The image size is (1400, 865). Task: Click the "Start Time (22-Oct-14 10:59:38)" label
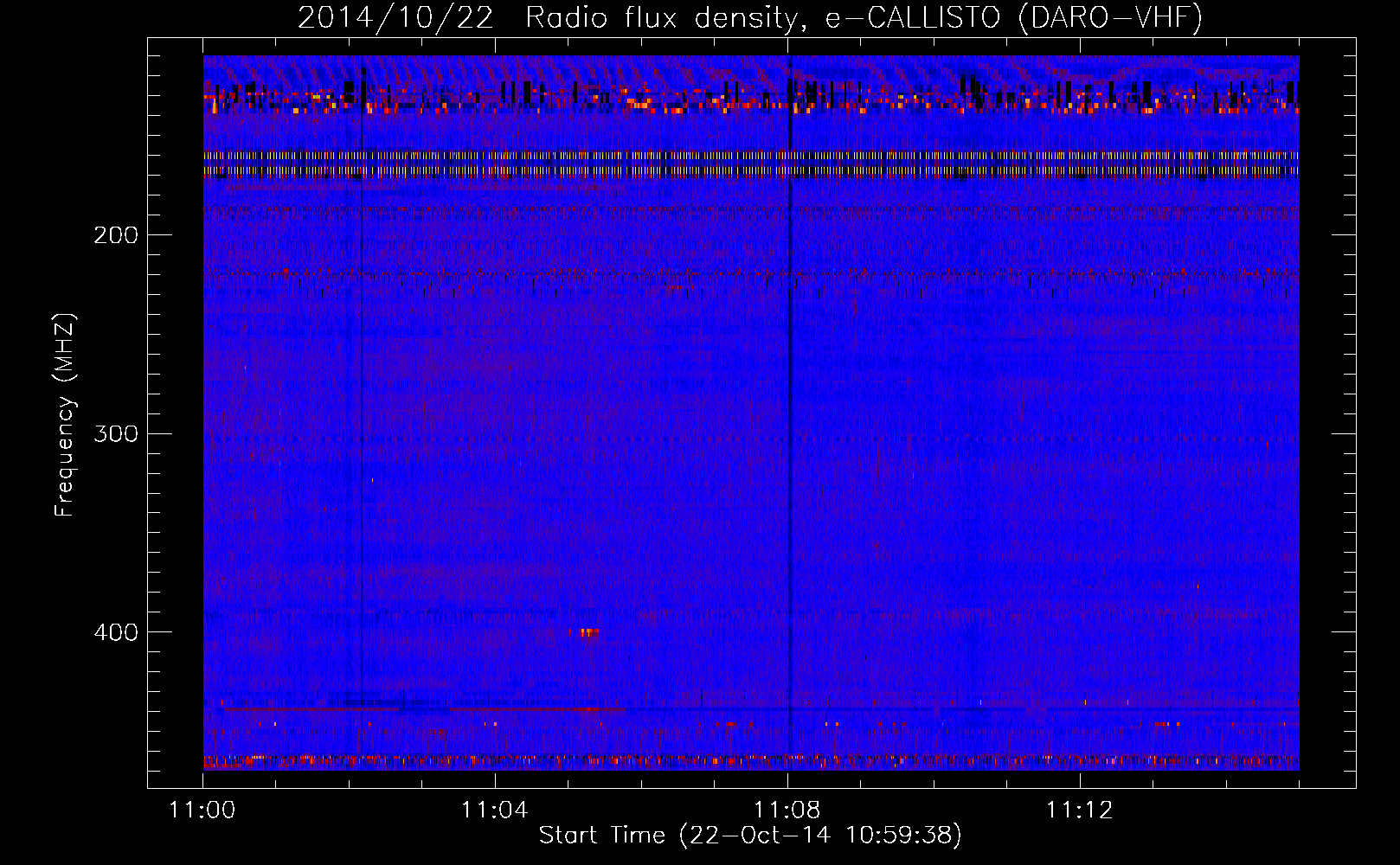750,836
